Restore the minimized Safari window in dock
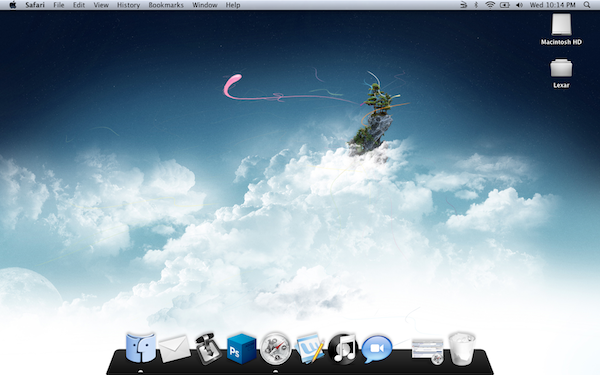 click(428, 351)
